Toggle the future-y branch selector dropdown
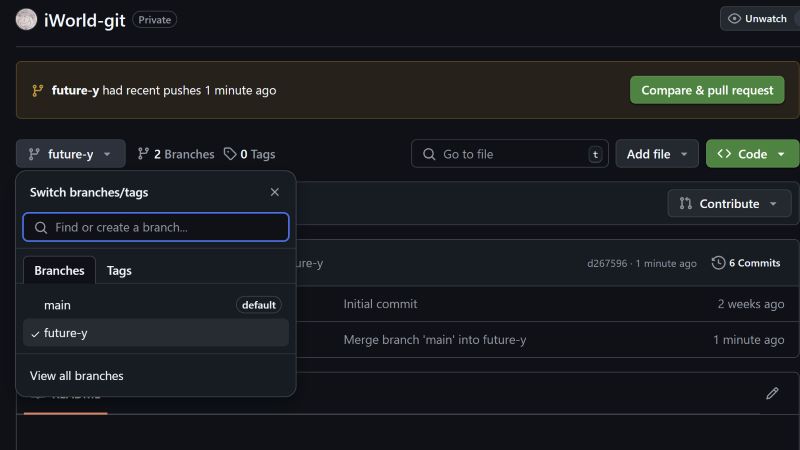The width and height of the screenshot is (800, 450). (x=70, y=154)
